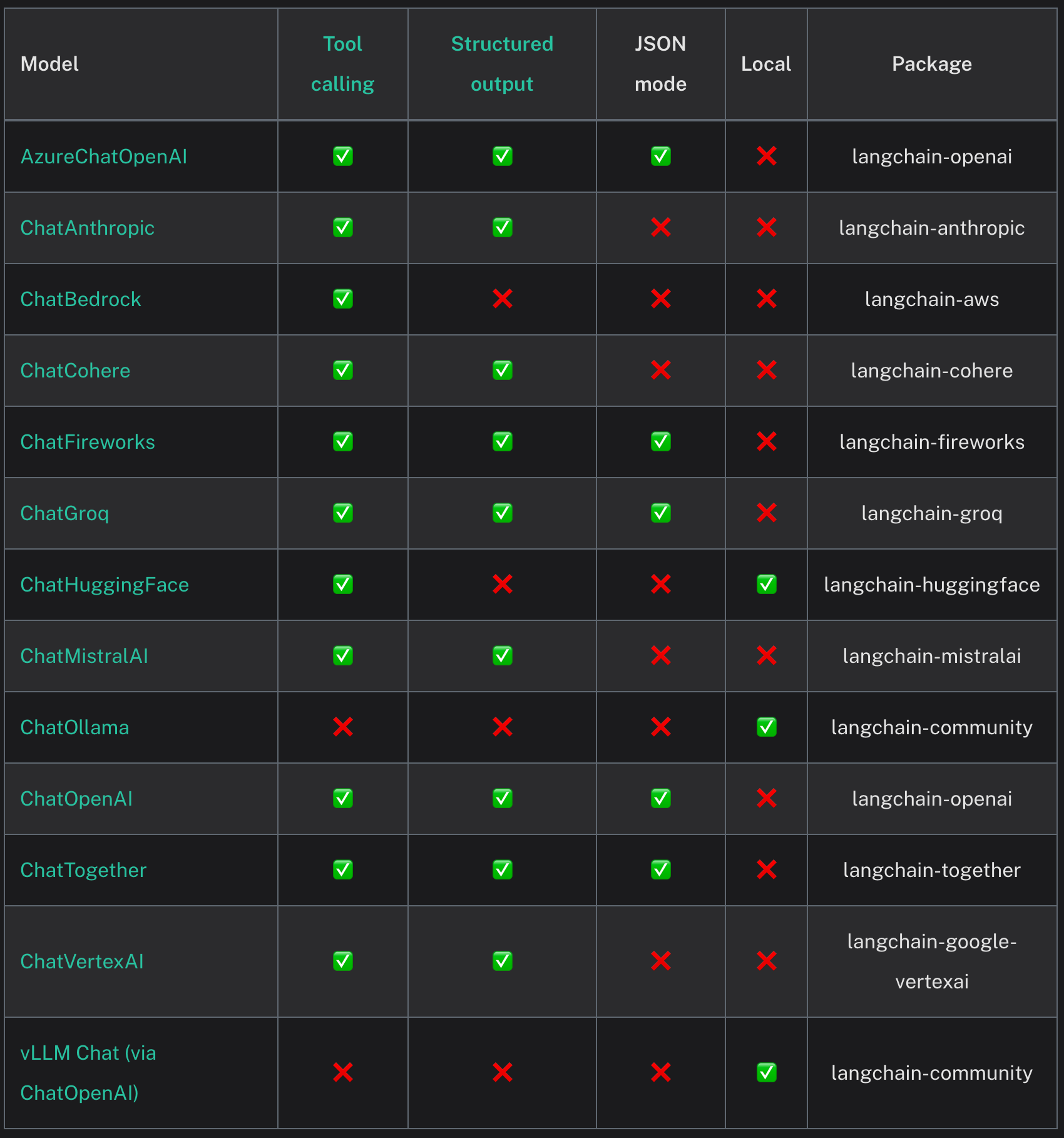The width and height of the screenshot is (1064, 1138).
Task: Click the Local column header
Action: [x=765, y=63]
